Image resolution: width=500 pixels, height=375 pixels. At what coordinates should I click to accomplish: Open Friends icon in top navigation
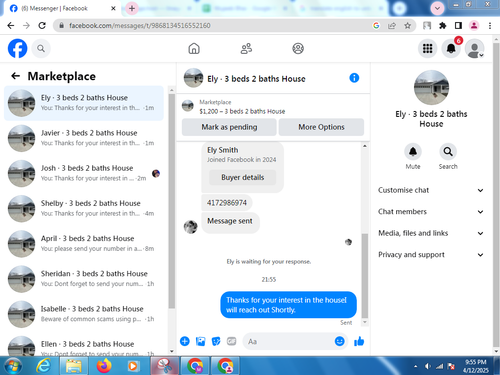coord(246,49)
